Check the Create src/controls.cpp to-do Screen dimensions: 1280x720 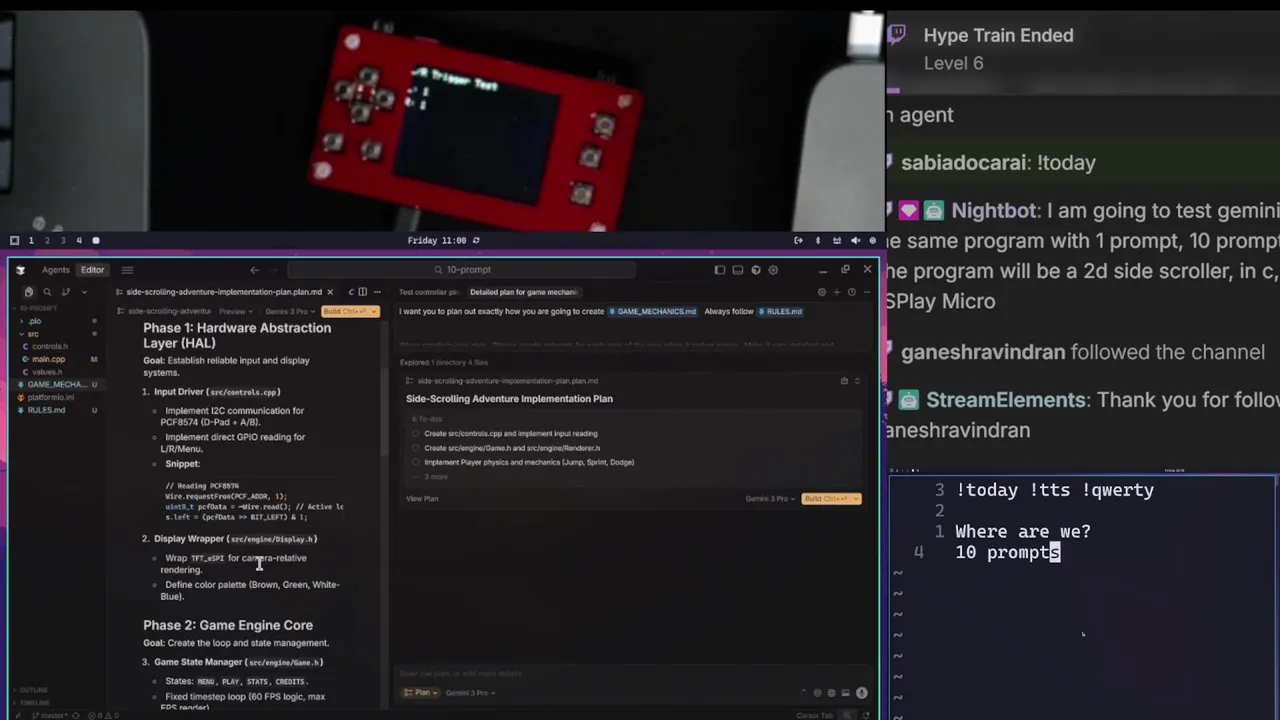point(416,434)
